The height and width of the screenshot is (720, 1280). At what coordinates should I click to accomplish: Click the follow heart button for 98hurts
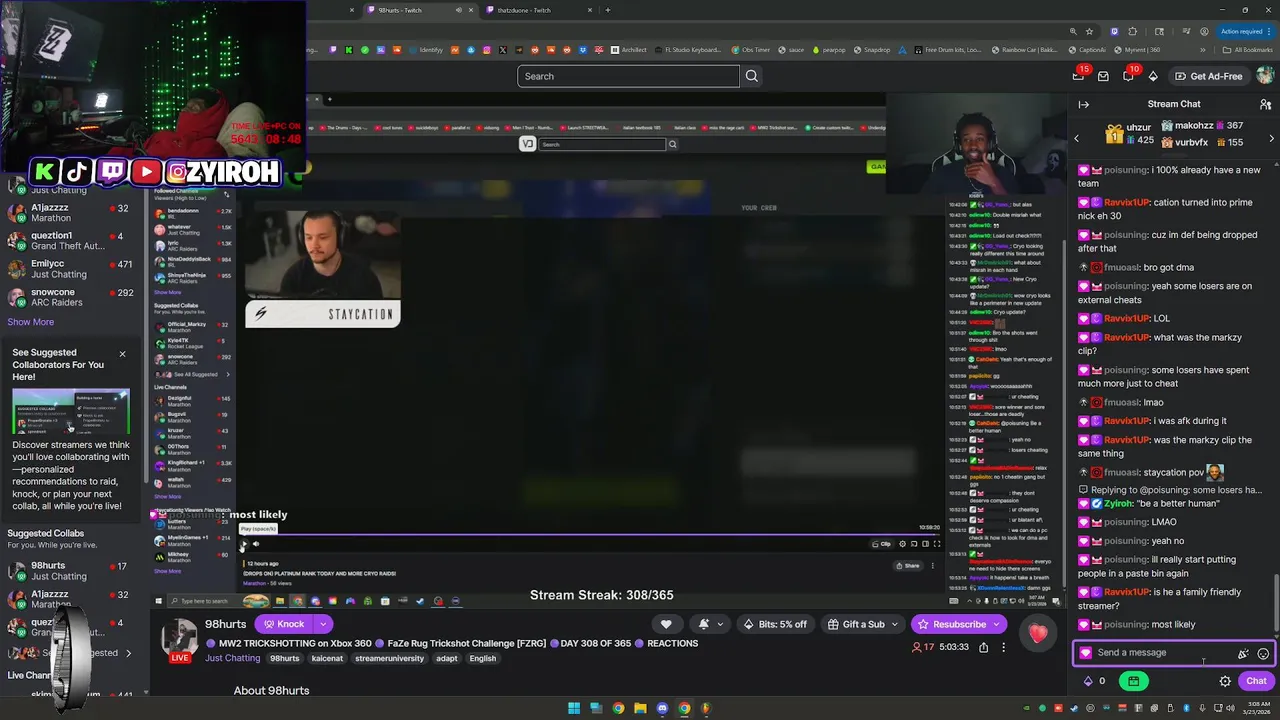tap(666, 624)
